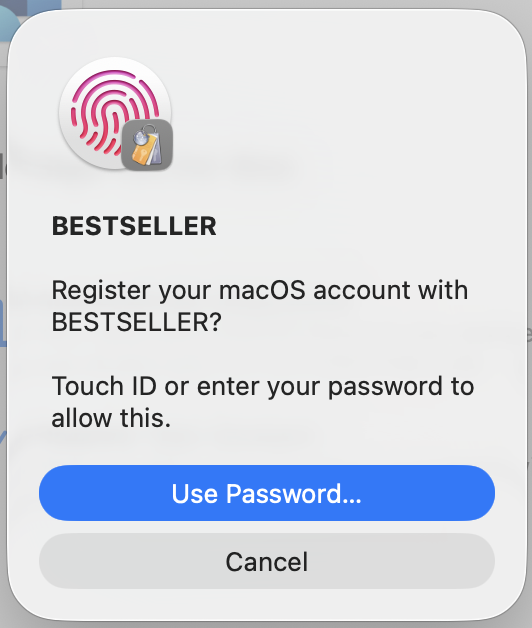Image resolution: width=532 pixels, height=628 pixels.
Task: Click the bold BESTSELLER heading
Action: [134, 226]
